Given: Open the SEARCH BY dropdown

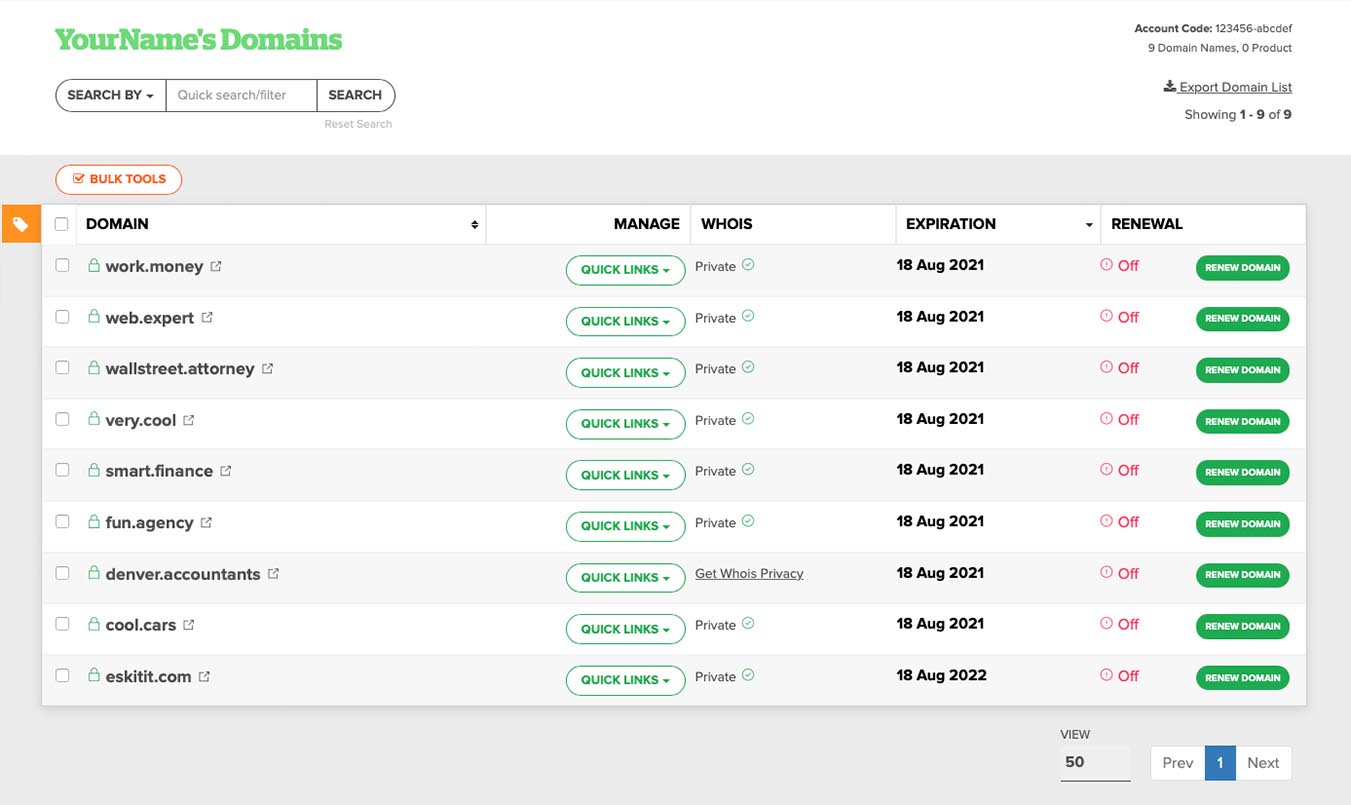Looking at the screenshot, I should pyautogui.click(x=110, y=95).
